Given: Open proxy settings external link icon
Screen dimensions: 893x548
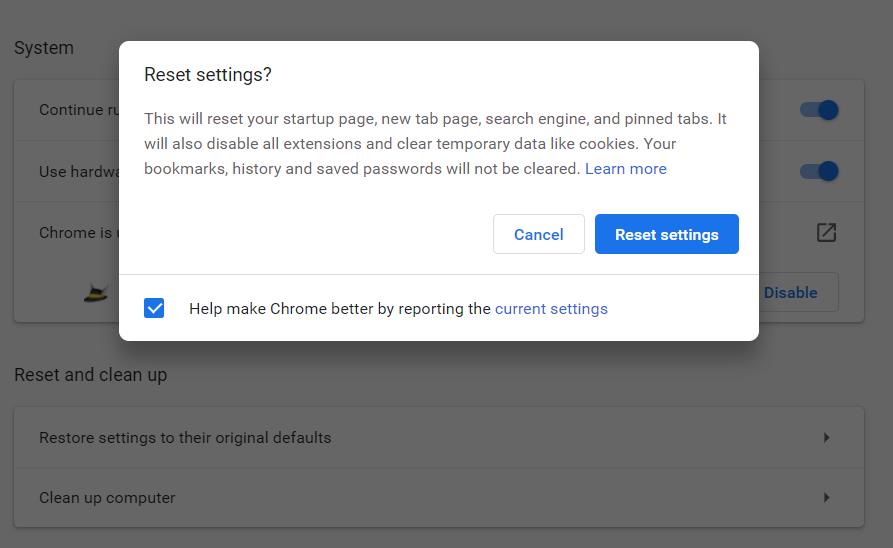Looking at the screenshot, I should click(826, 232).
